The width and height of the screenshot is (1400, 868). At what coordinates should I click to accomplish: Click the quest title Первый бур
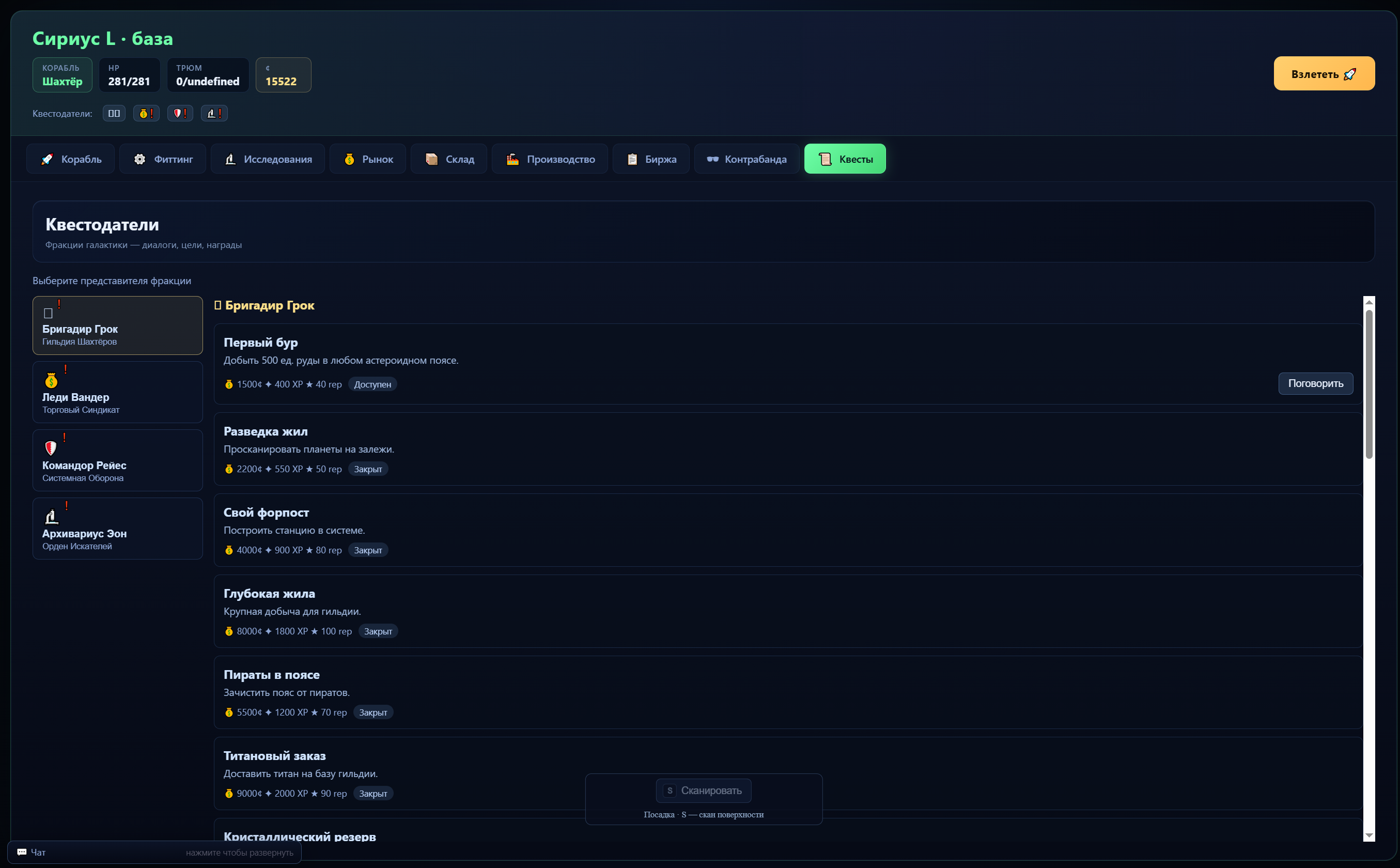[x=260, y=343]
